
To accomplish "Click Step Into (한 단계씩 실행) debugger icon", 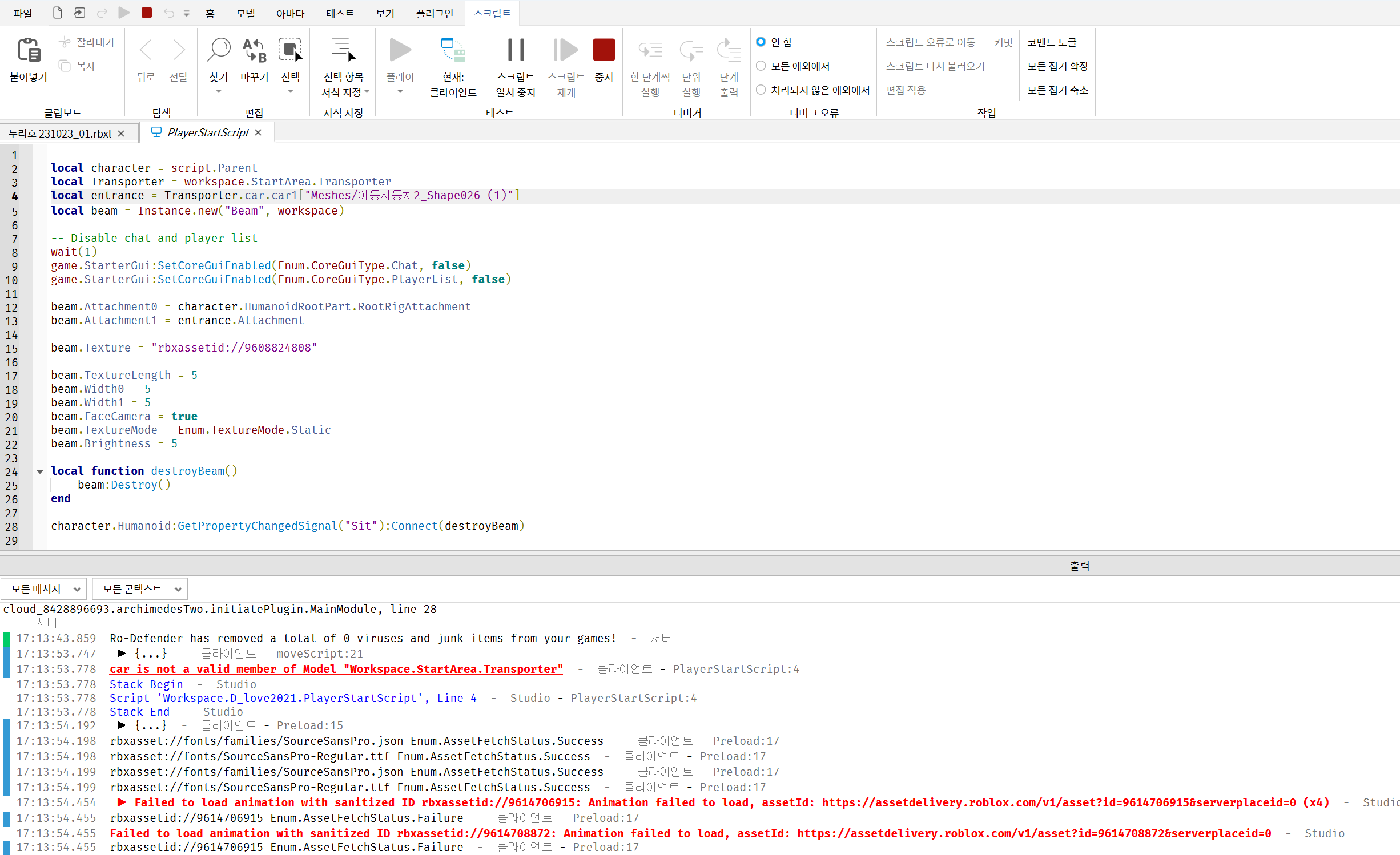I will (x=650, y=50).
